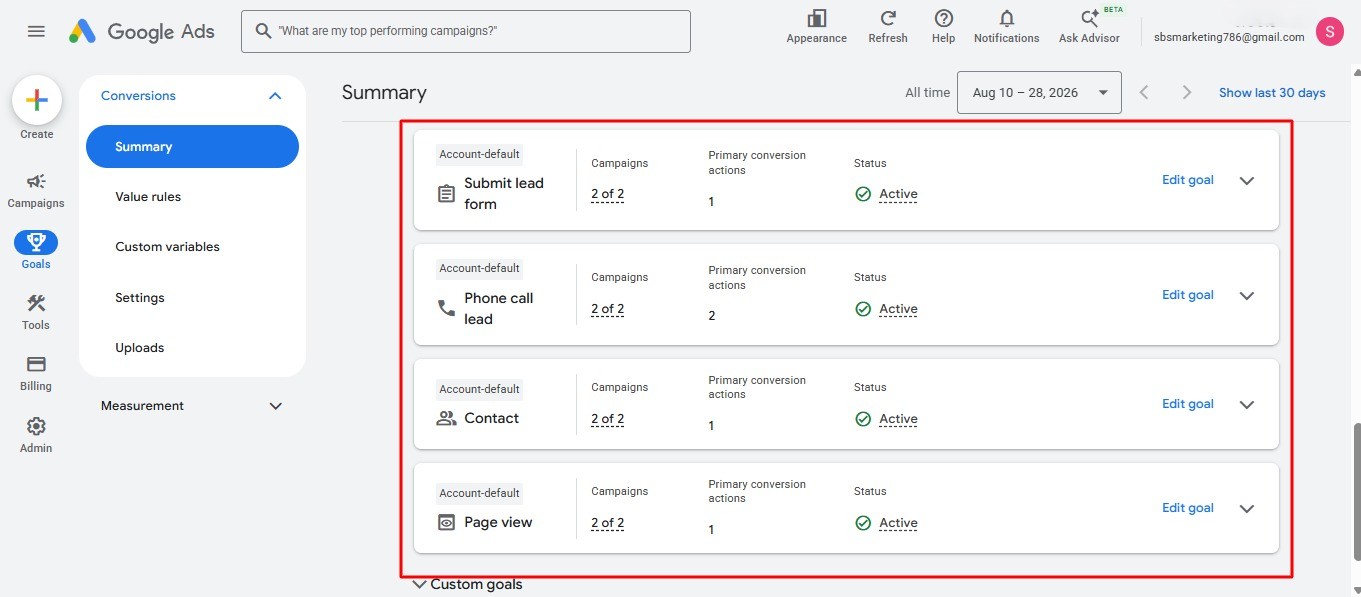
Task: Click the Summary page heading
Action: pyautogui.click(x=384, y=92)
